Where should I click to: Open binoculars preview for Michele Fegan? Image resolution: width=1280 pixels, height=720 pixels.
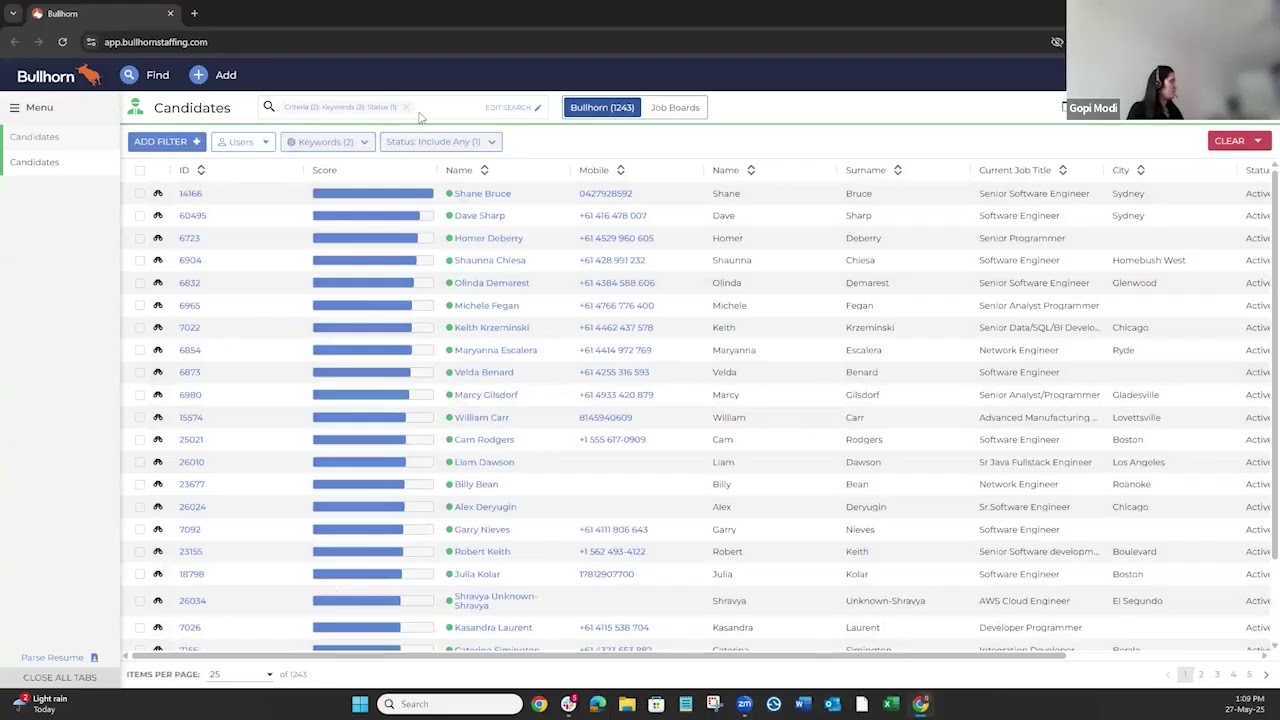click(158, 305)
